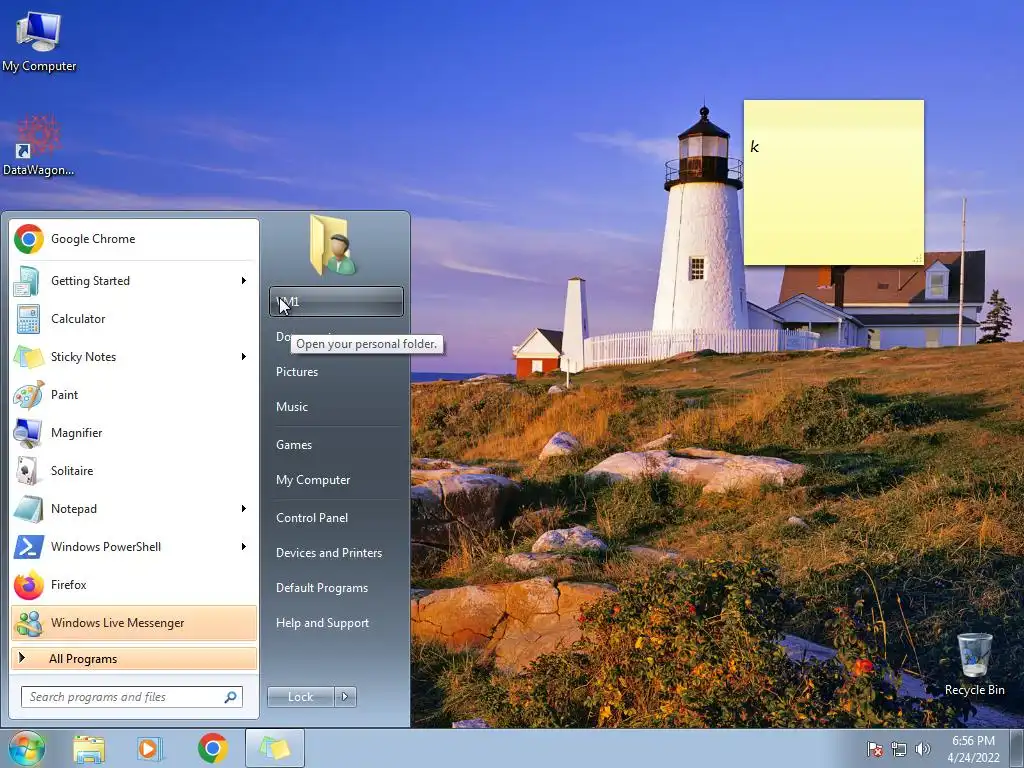This screenshot has height=768, width=1024.
Task: Click the volume speaker tray icon
Action: point(923,749)
